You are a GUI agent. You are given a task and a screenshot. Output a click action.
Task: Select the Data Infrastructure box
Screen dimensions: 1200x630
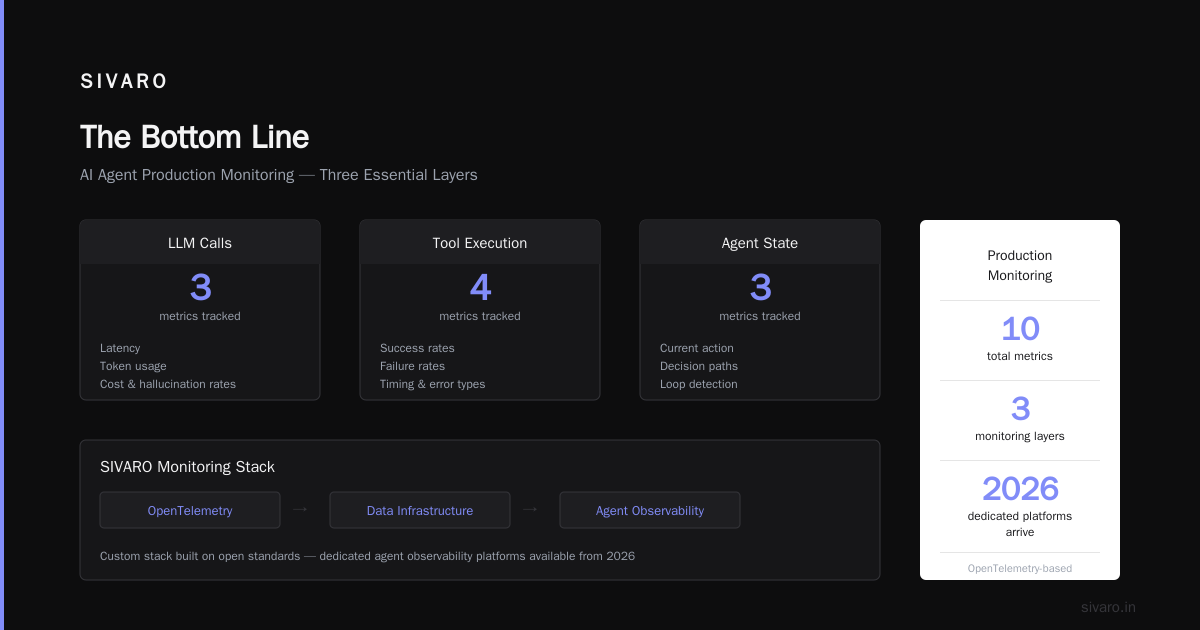click(420, 510)
